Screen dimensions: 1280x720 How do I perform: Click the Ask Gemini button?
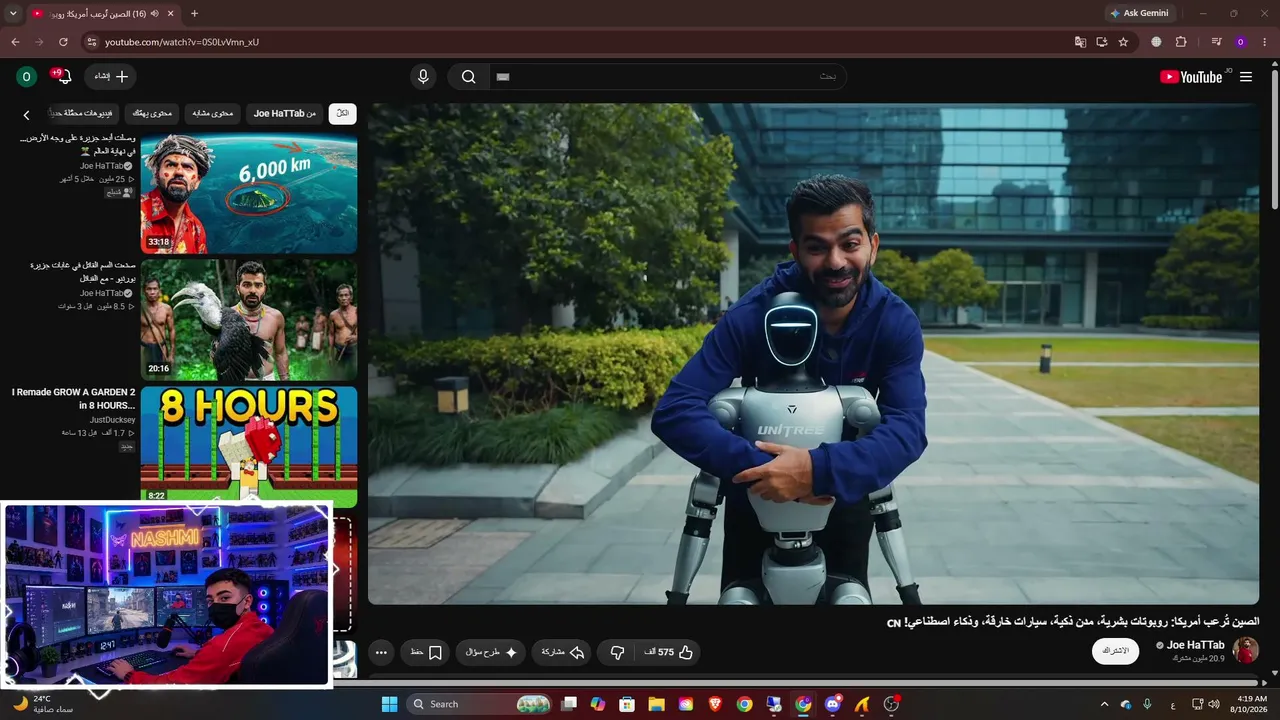(1139, 14)
